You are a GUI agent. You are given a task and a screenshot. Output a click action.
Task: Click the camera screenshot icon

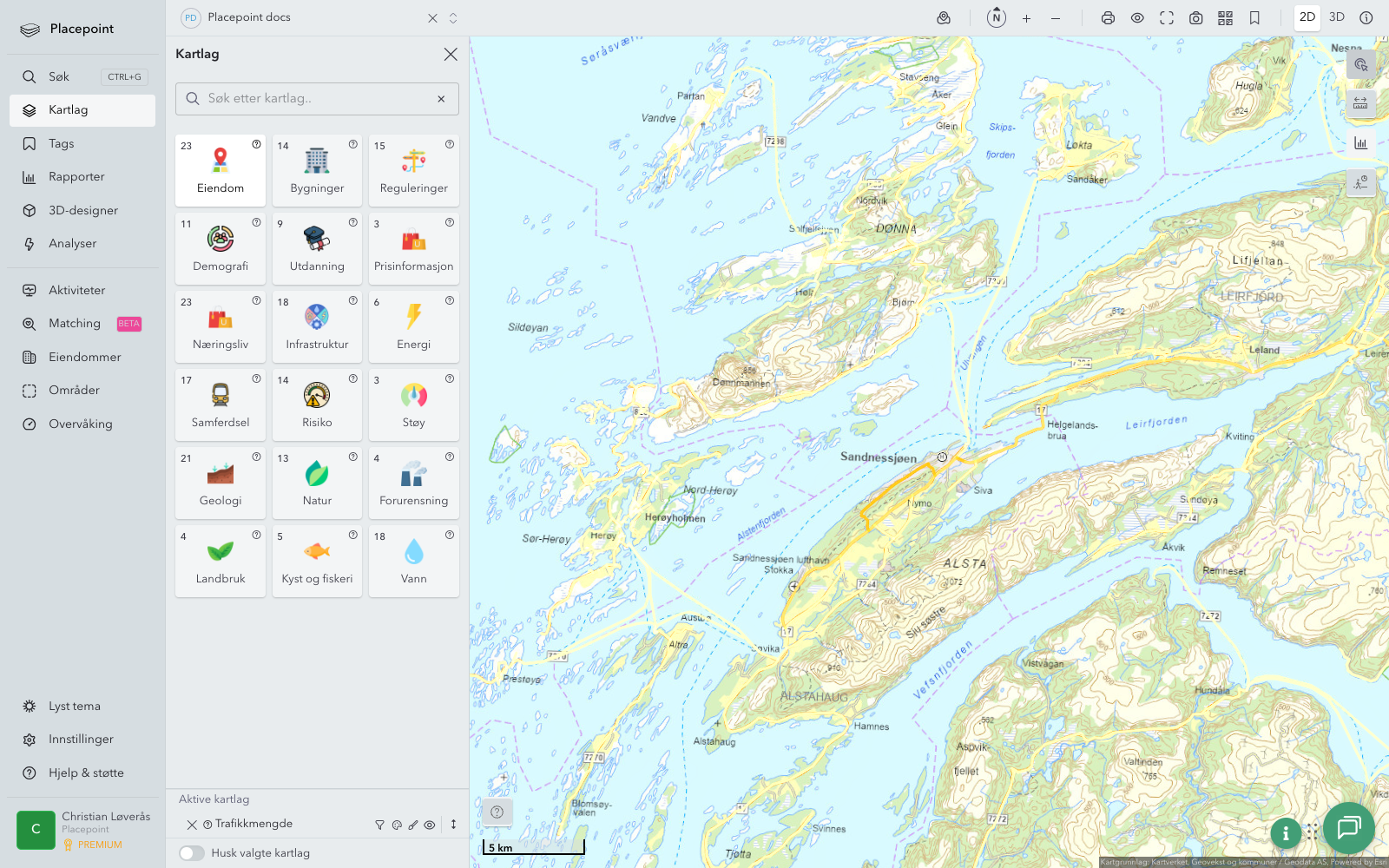[x=1195, y=17]
